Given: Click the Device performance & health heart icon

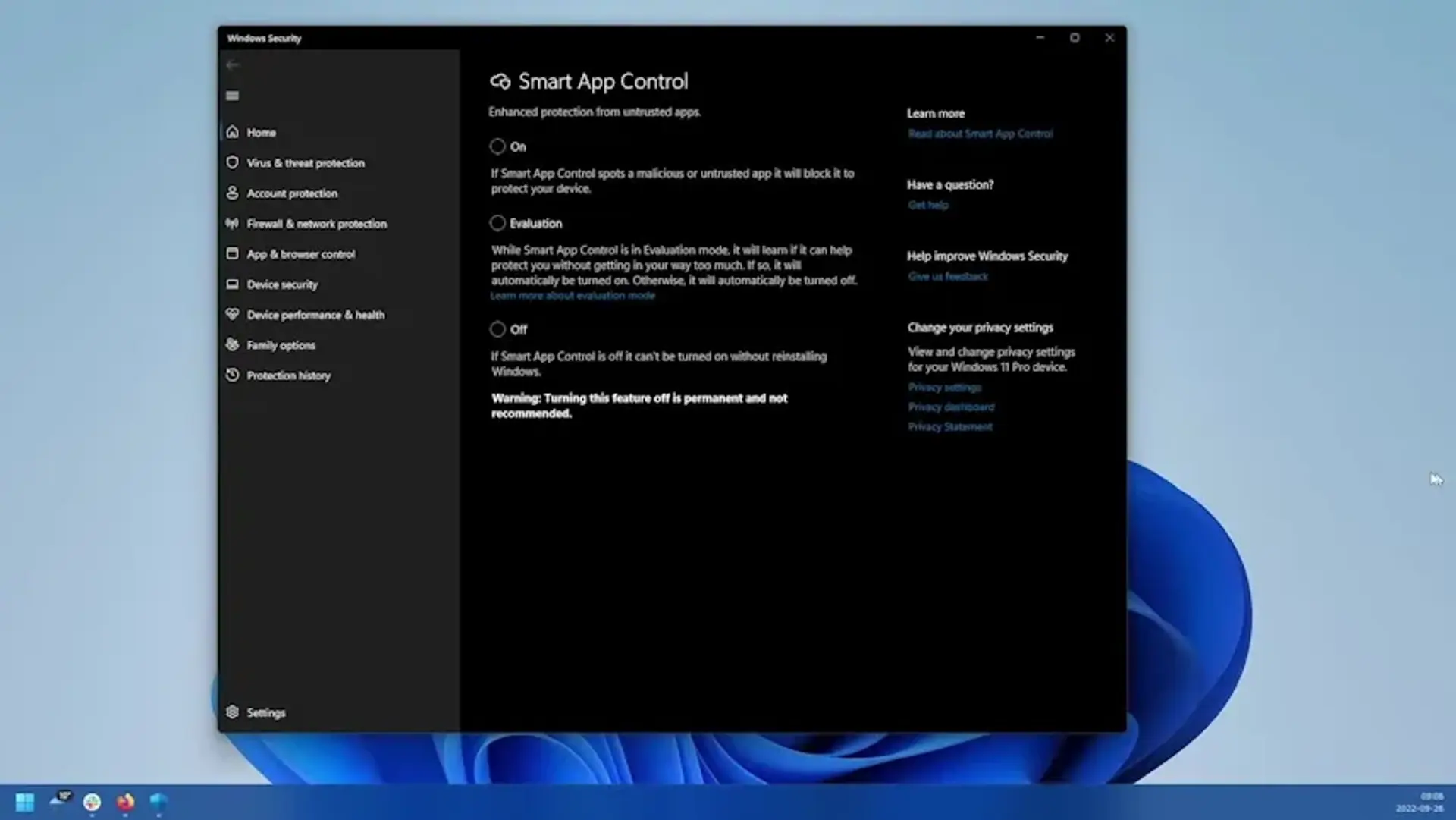Looking at the screenshot, I should [232, 314].
